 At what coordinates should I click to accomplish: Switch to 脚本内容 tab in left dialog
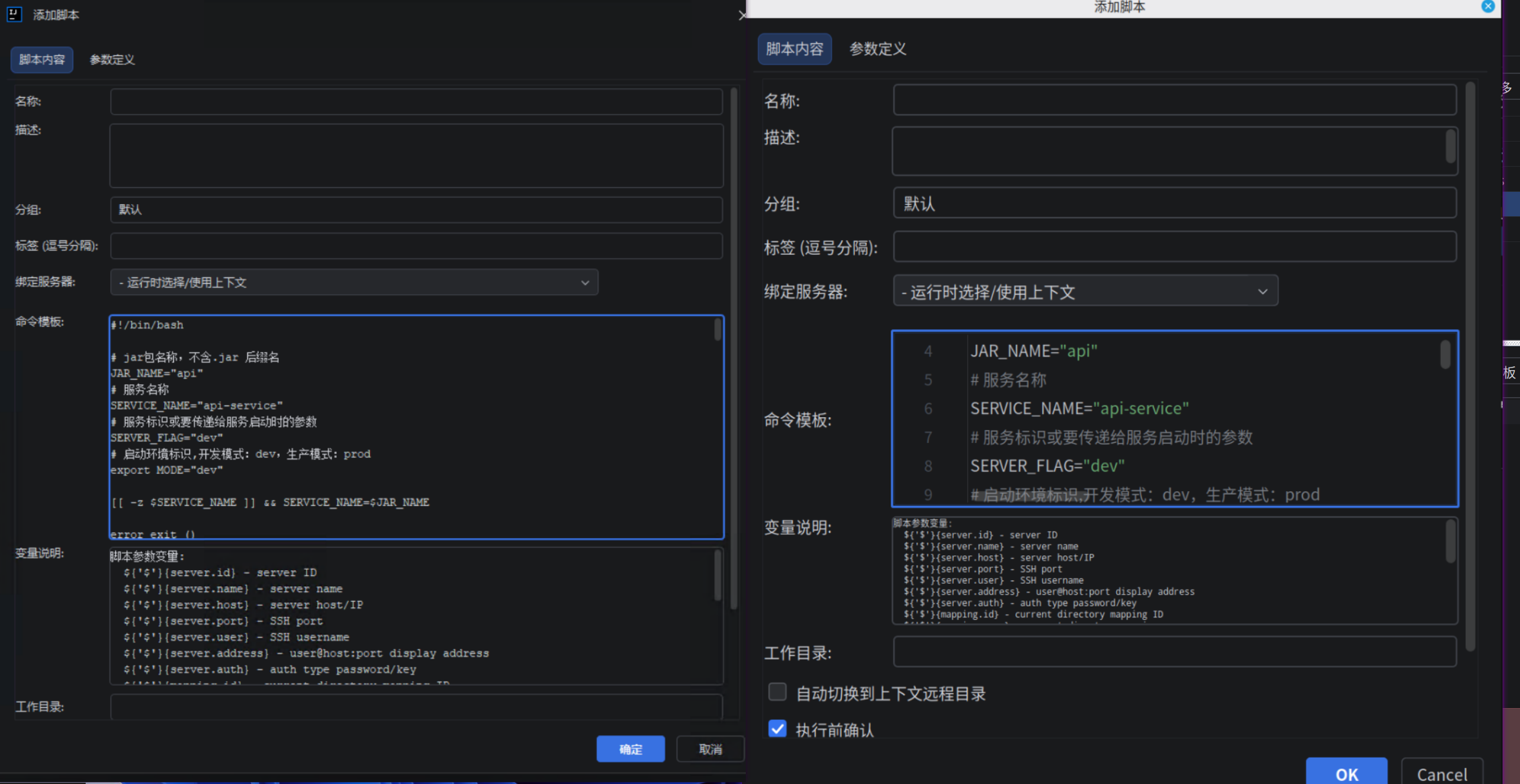pyautogui.click(x=42, y=60)
